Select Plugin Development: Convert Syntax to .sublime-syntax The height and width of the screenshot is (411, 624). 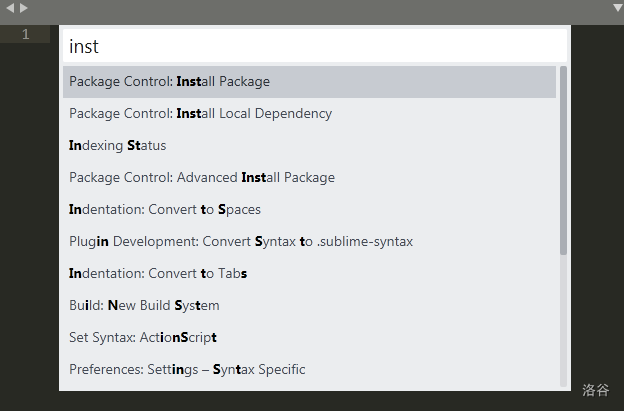[309, 242]
